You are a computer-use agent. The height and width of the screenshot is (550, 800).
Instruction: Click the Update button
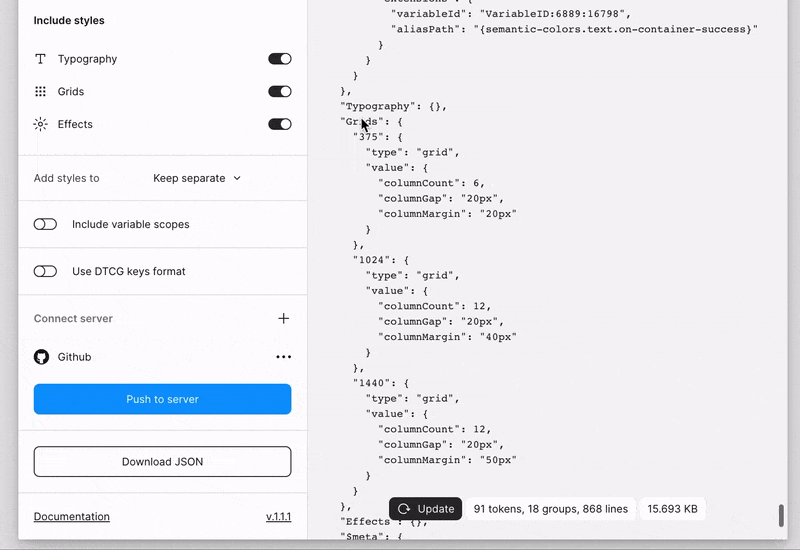[426, 509]
